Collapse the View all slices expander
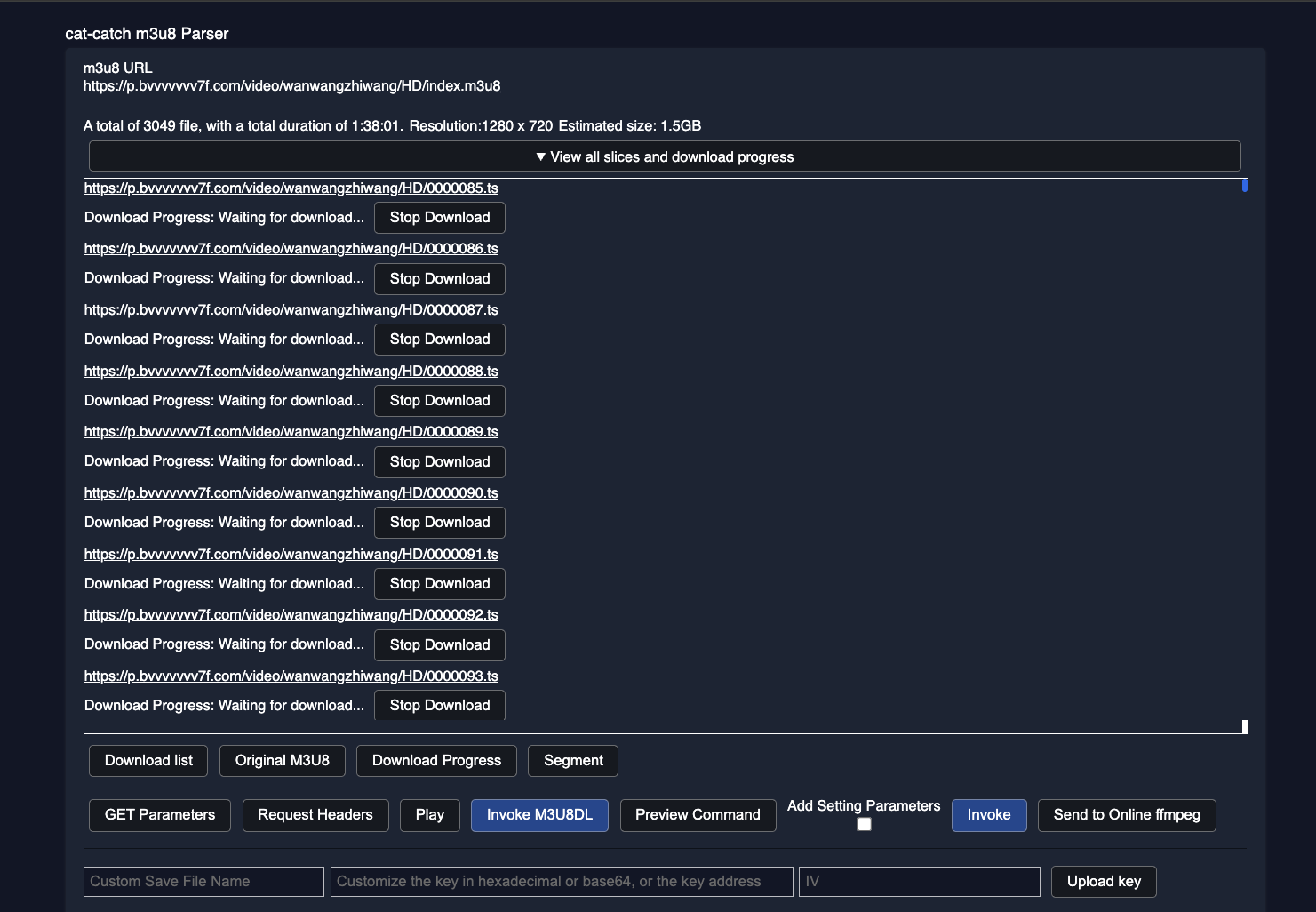 pyautogui.click(x=665, y=156)
